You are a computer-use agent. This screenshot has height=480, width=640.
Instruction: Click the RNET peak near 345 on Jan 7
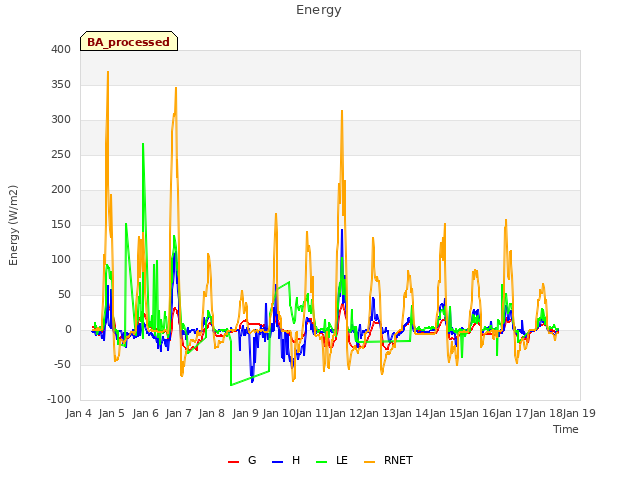pos(176,88)
